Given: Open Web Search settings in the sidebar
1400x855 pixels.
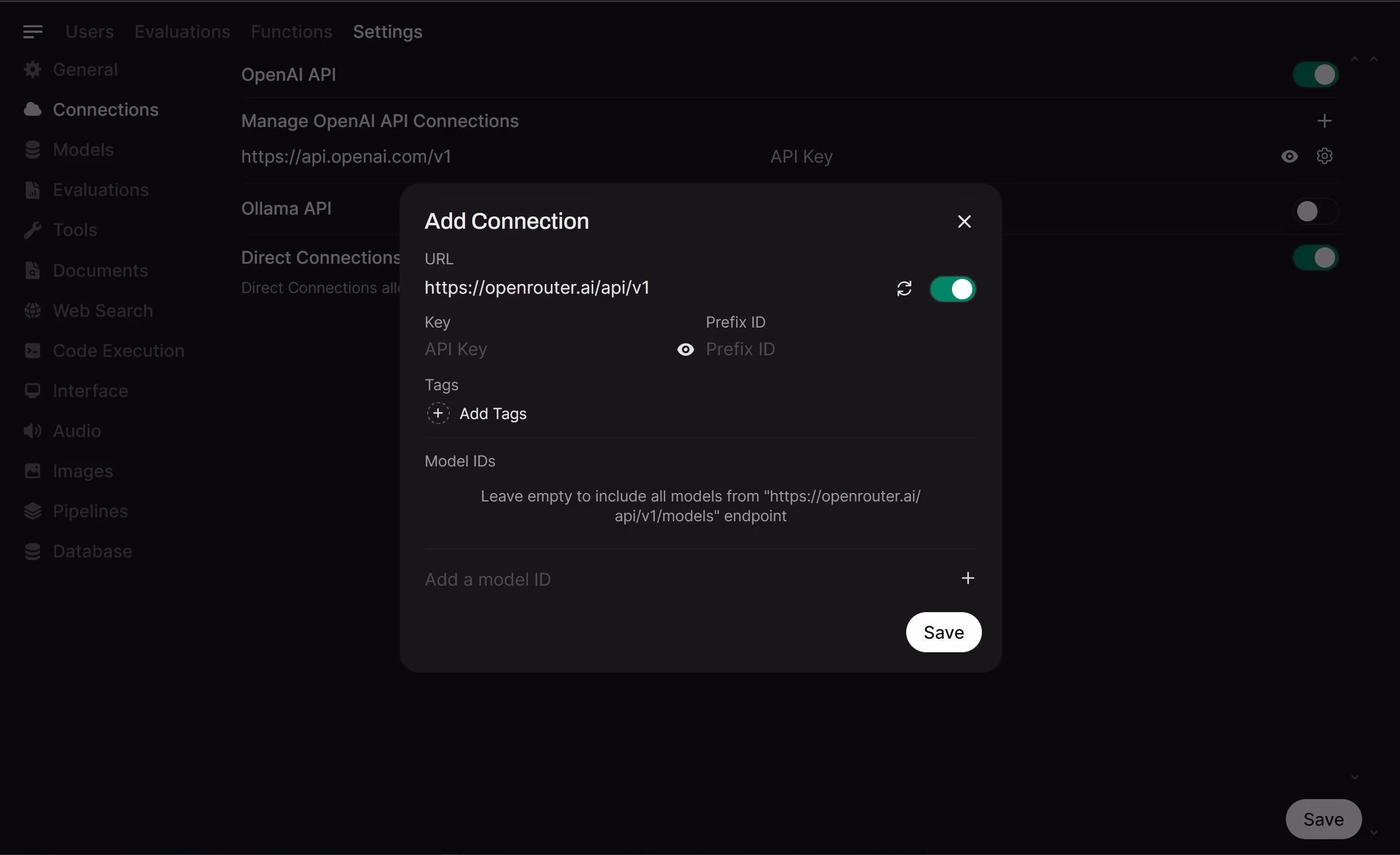Looking at the screenshot, I should [102, 311].
